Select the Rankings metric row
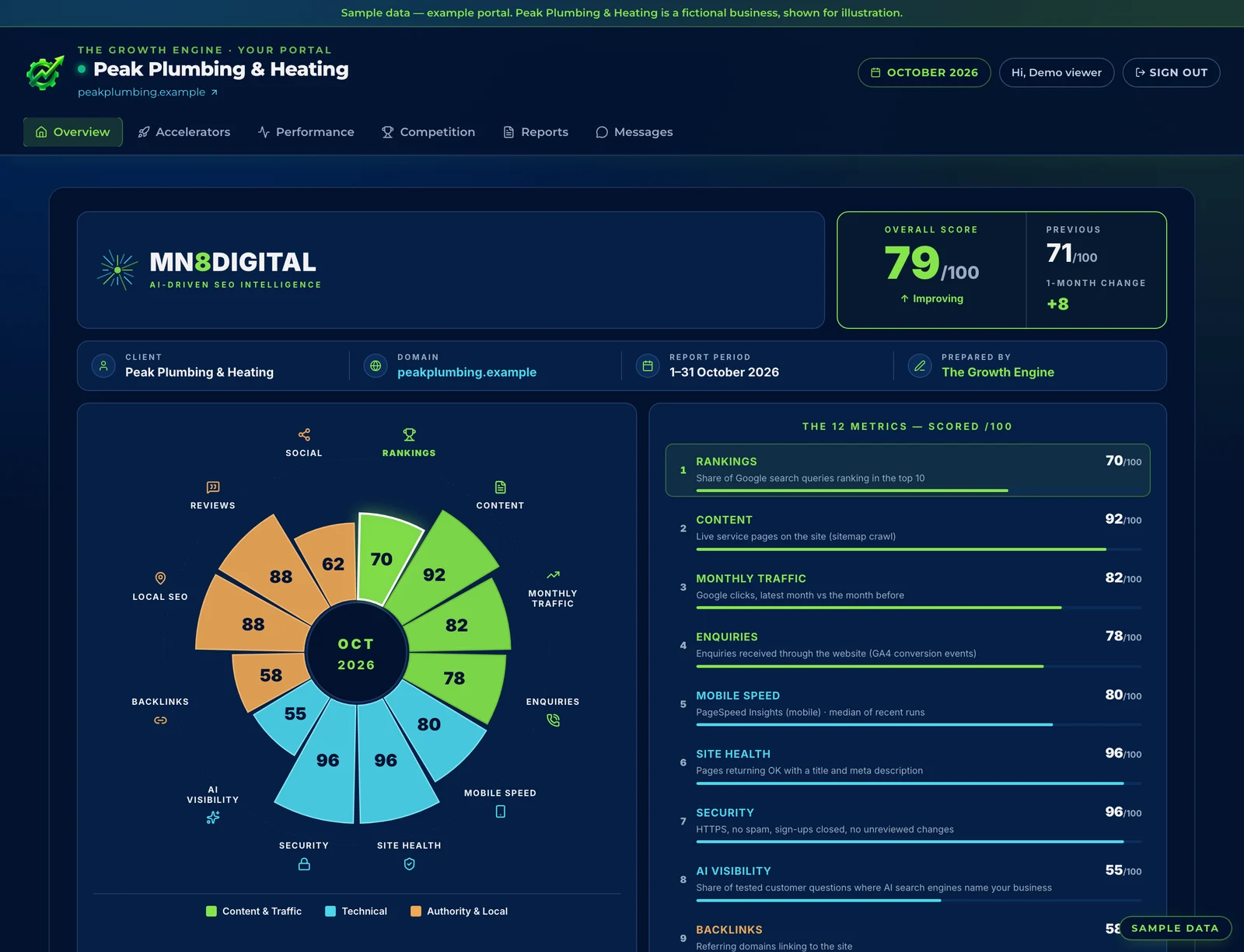Viewport: 1244px width, 952px height. [907, 470]
